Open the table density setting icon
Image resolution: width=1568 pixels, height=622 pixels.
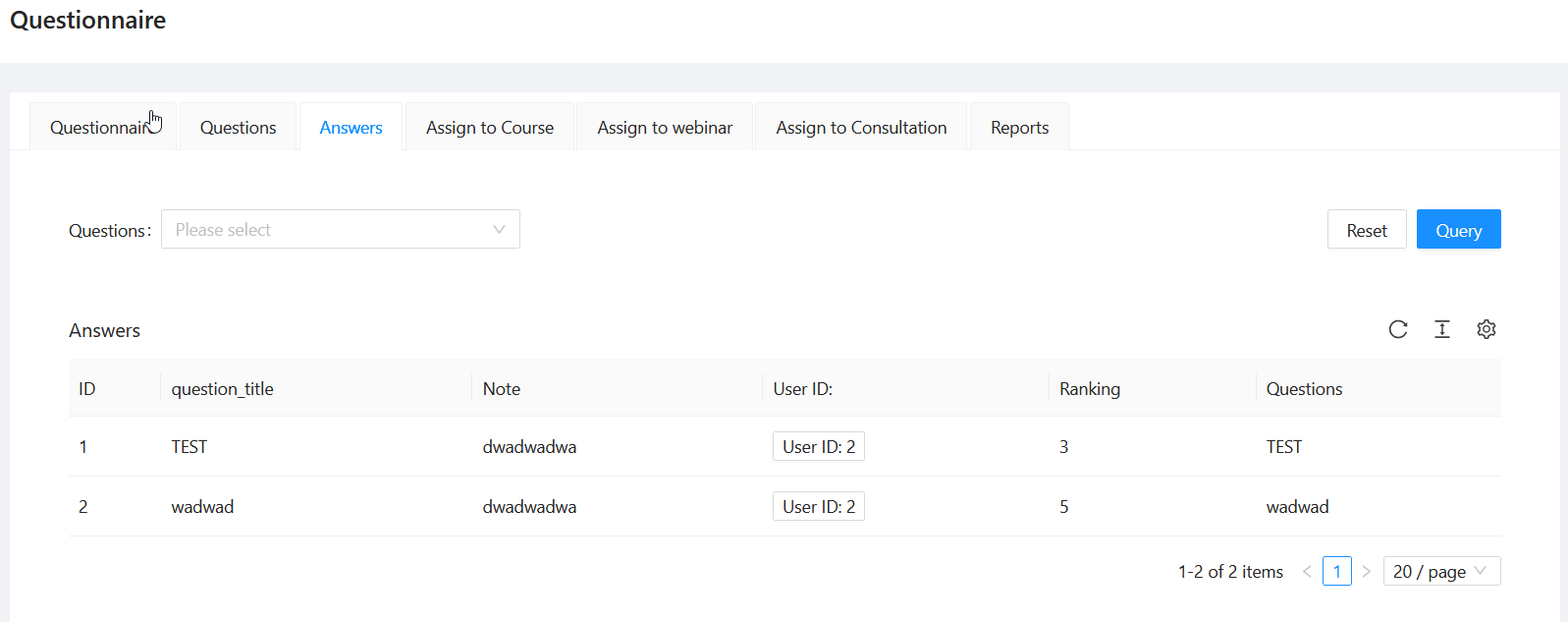[1442, 329]
